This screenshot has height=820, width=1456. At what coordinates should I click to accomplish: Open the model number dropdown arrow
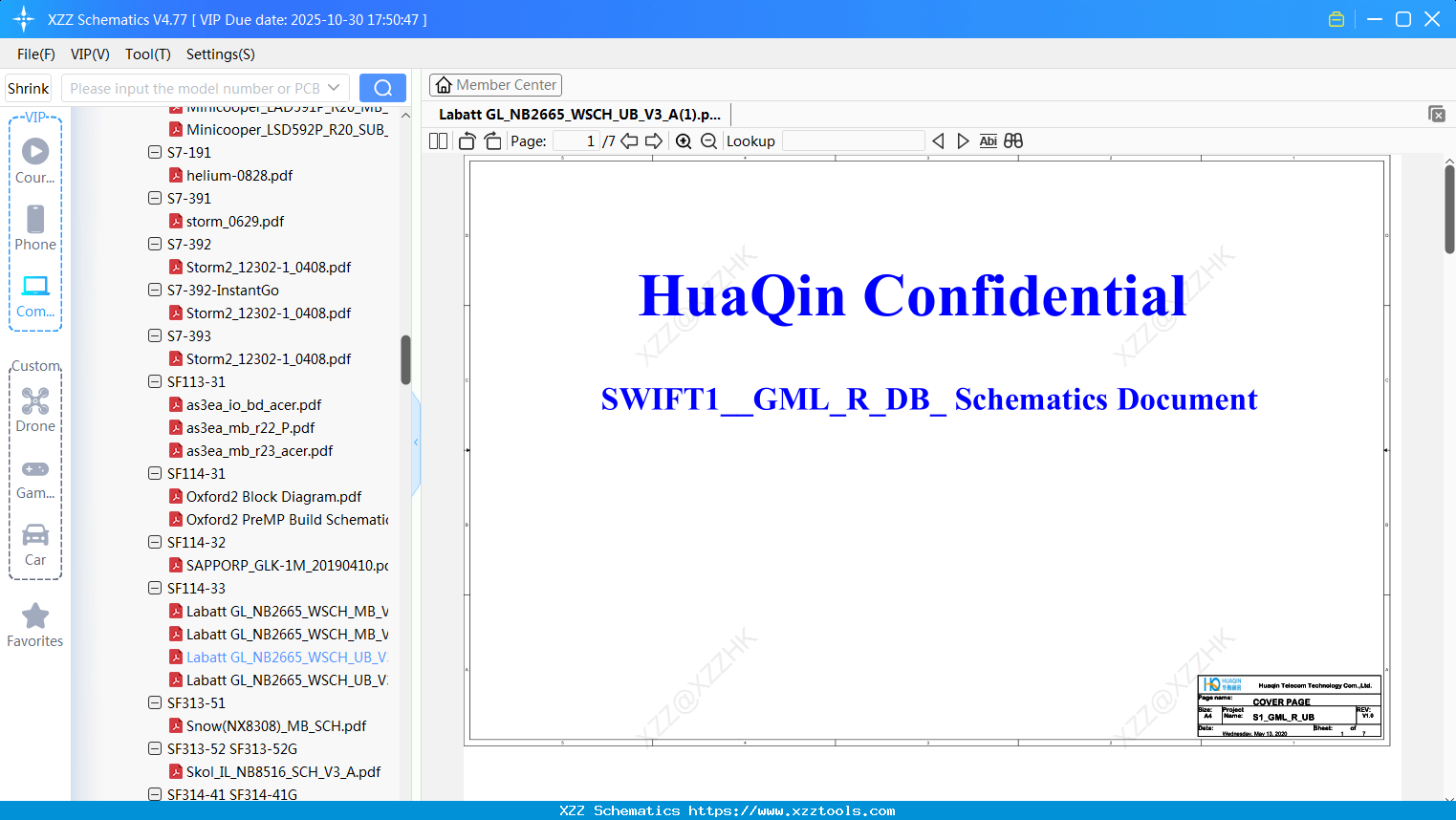tap(334, 88)
